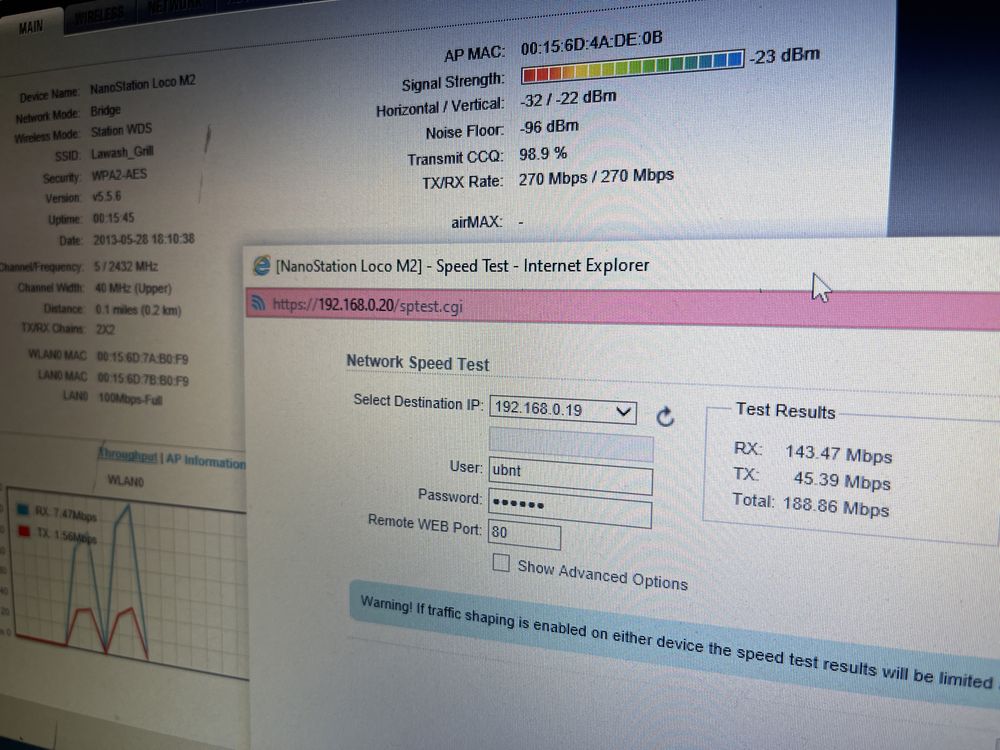Click the red TX legend square
The width and height of the screenshot is (1000, 750).
(x=24, y=530)
